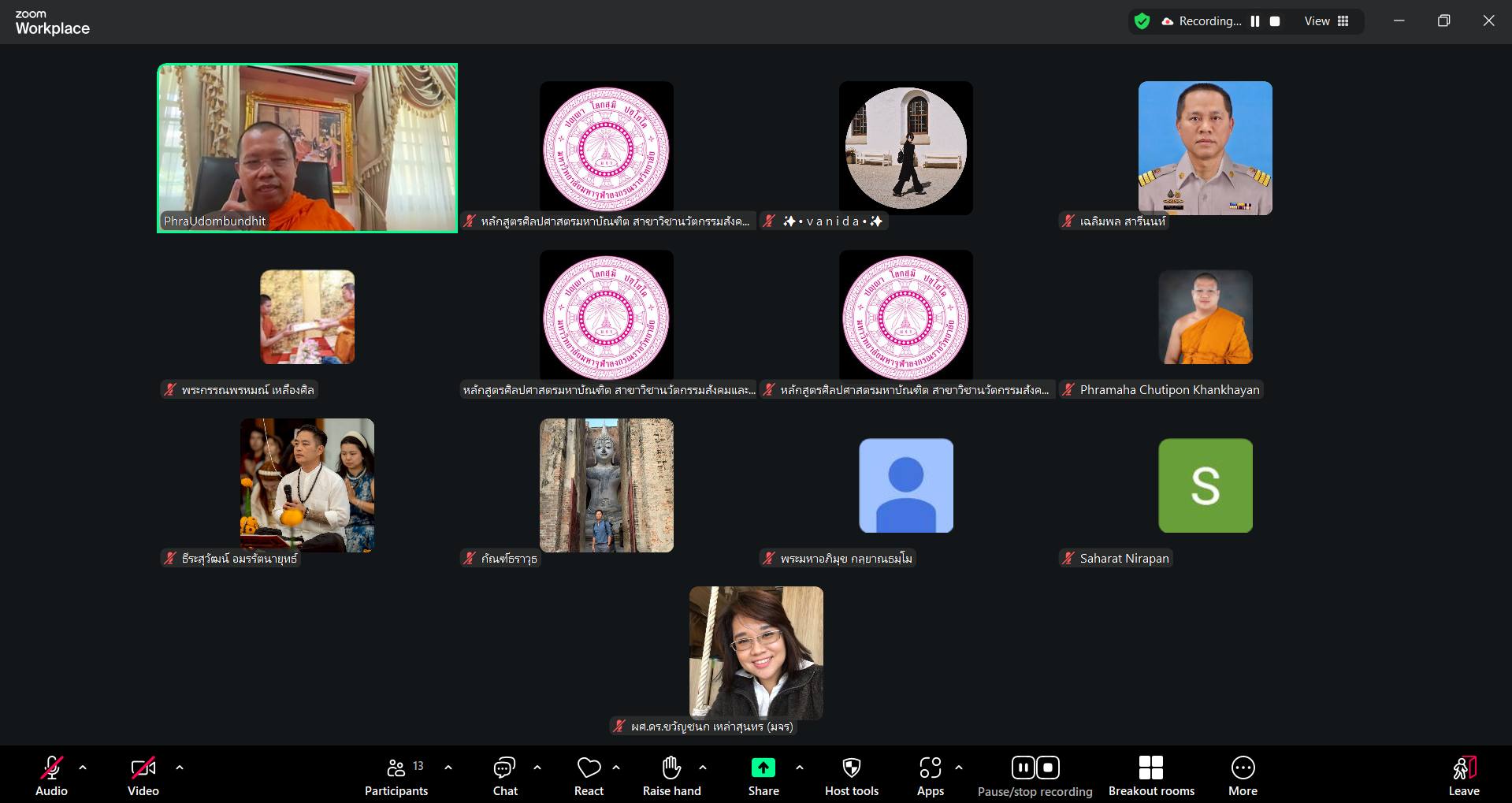Image resolution: width=1512 pixels, height=803 pixels.
Task: Expand the Share options chevron
Action: click(x=800, y=767)
